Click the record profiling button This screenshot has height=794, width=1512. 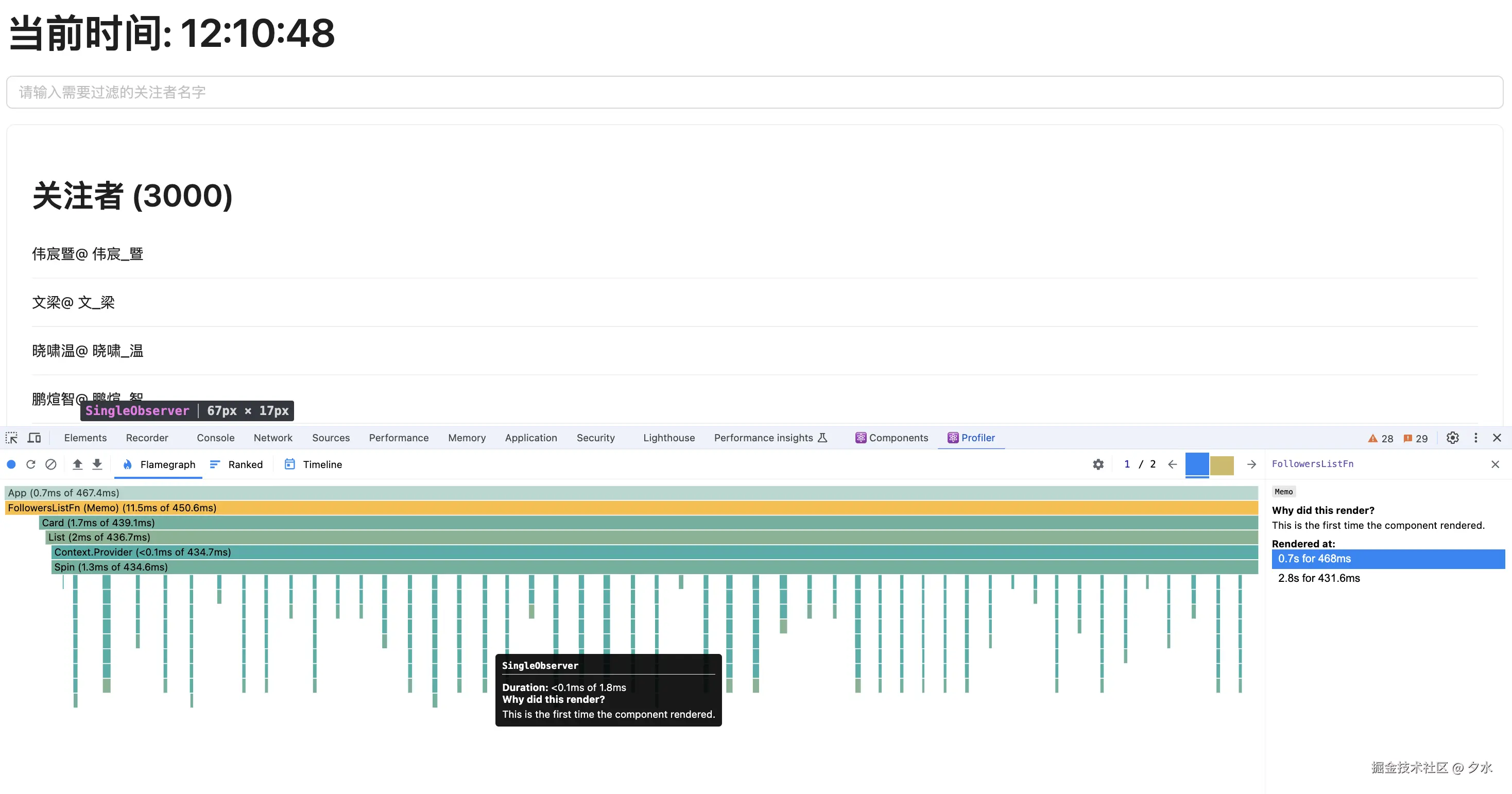(x=11, y=464)
